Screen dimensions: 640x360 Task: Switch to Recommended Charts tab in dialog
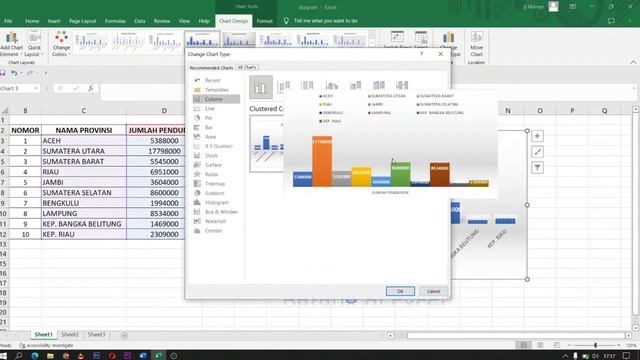click(x=211, y=68)
